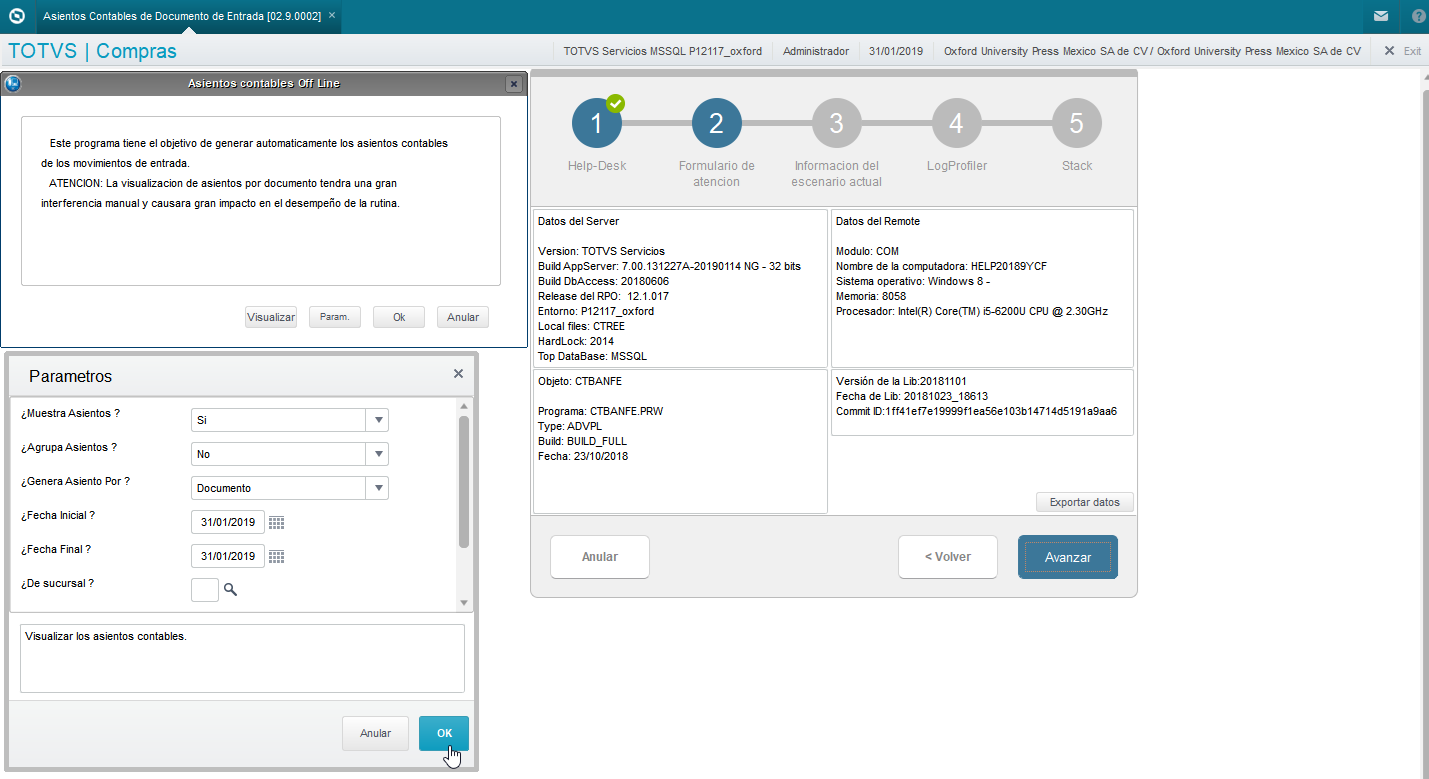Click 'Visualizar los asientos contables.' description
Image resolution: width=1429 pixels, height=779 pixels.
tap(106, 635)
